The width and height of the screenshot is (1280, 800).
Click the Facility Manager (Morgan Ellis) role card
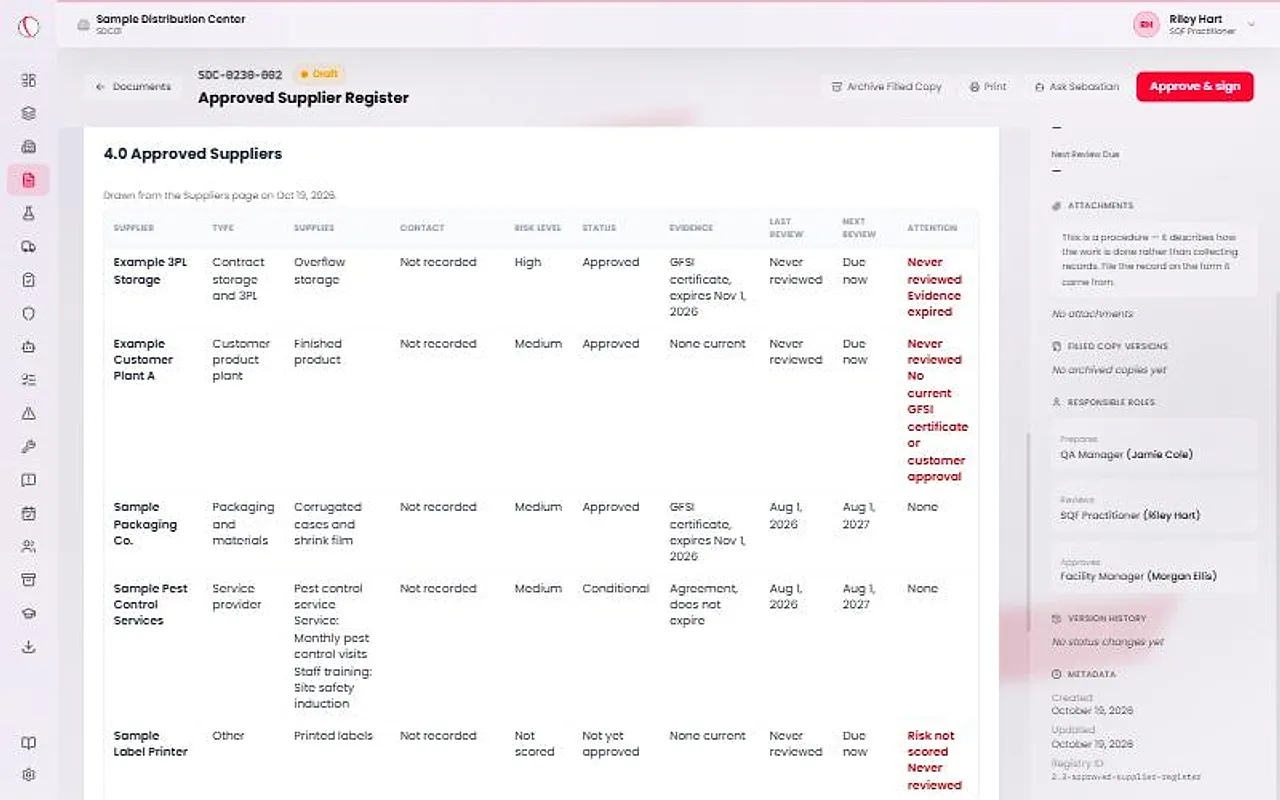pyautogui.click(x=1154, y=569)
